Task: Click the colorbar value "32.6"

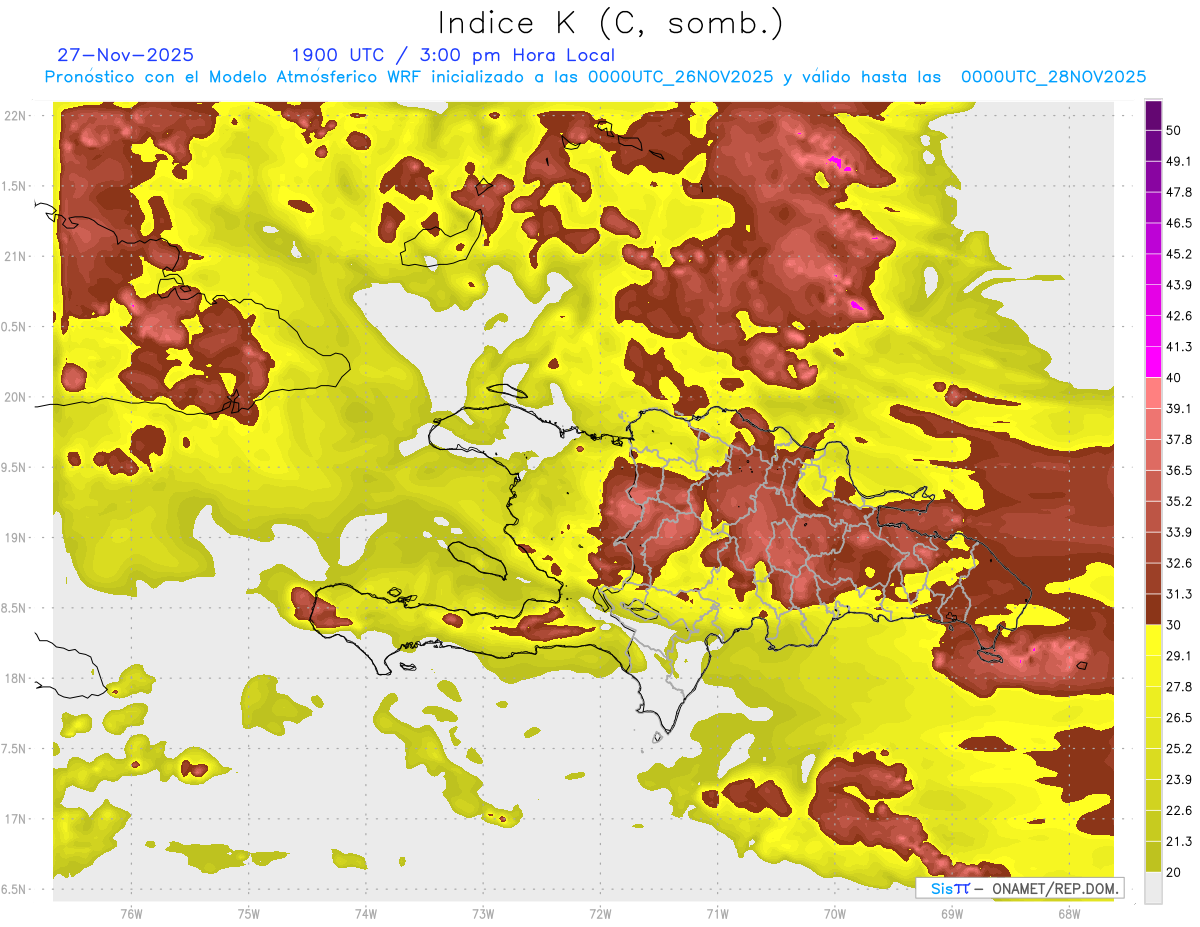Action: [1178, 564]
